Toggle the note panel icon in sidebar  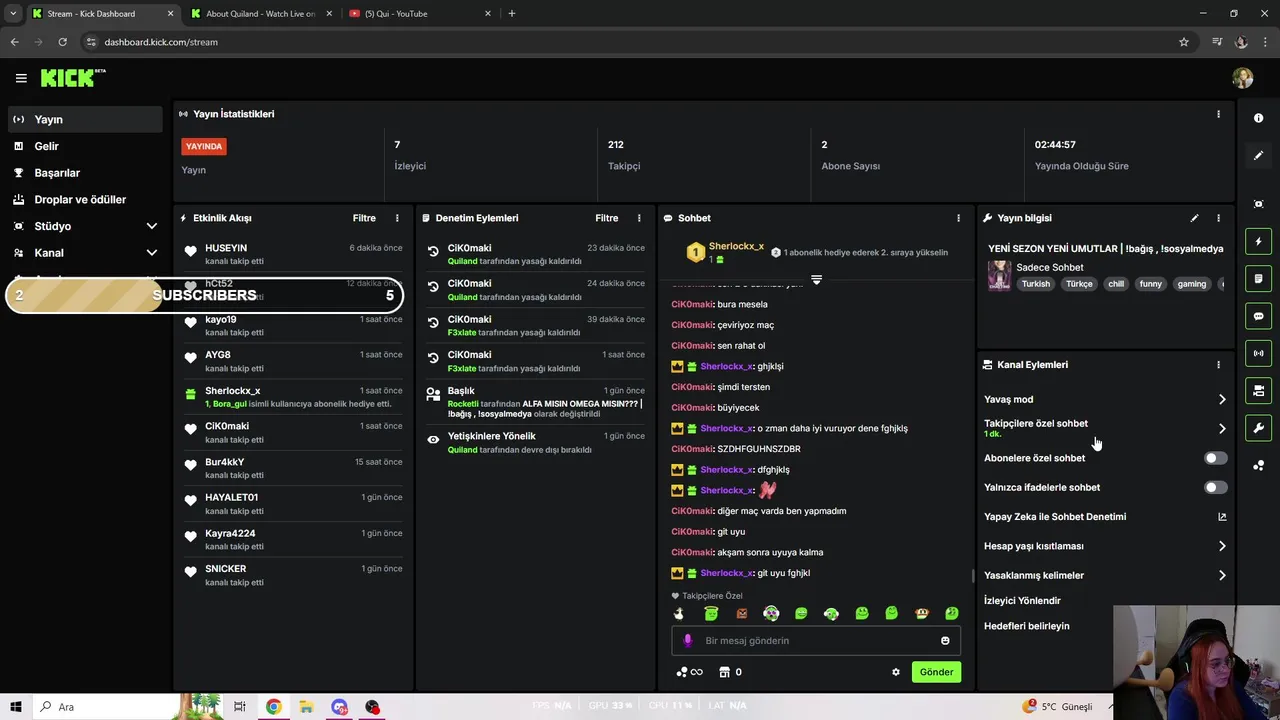1258,278
